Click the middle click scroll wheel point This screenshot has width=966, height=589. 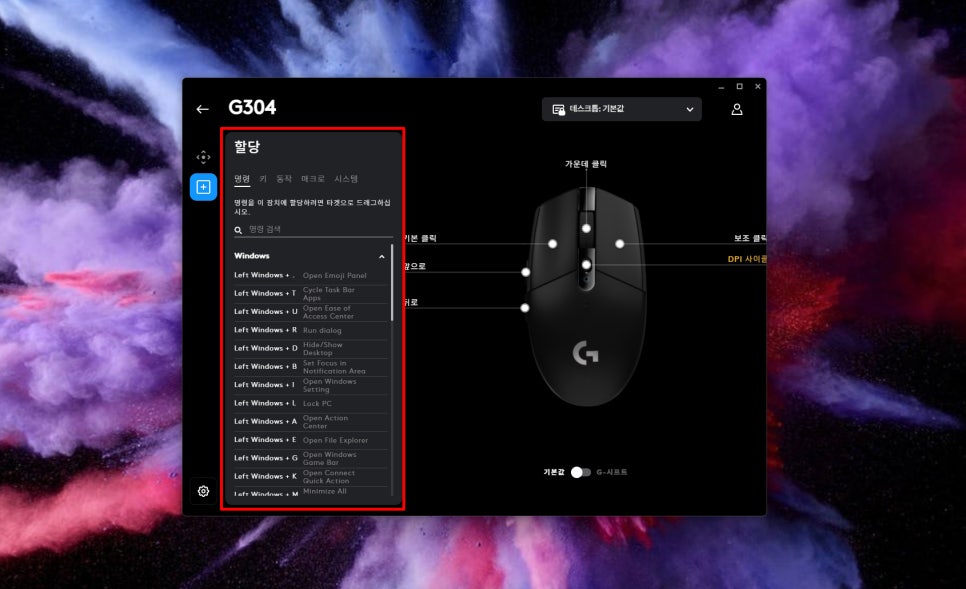pyautogui.click(x=586, y=228)
